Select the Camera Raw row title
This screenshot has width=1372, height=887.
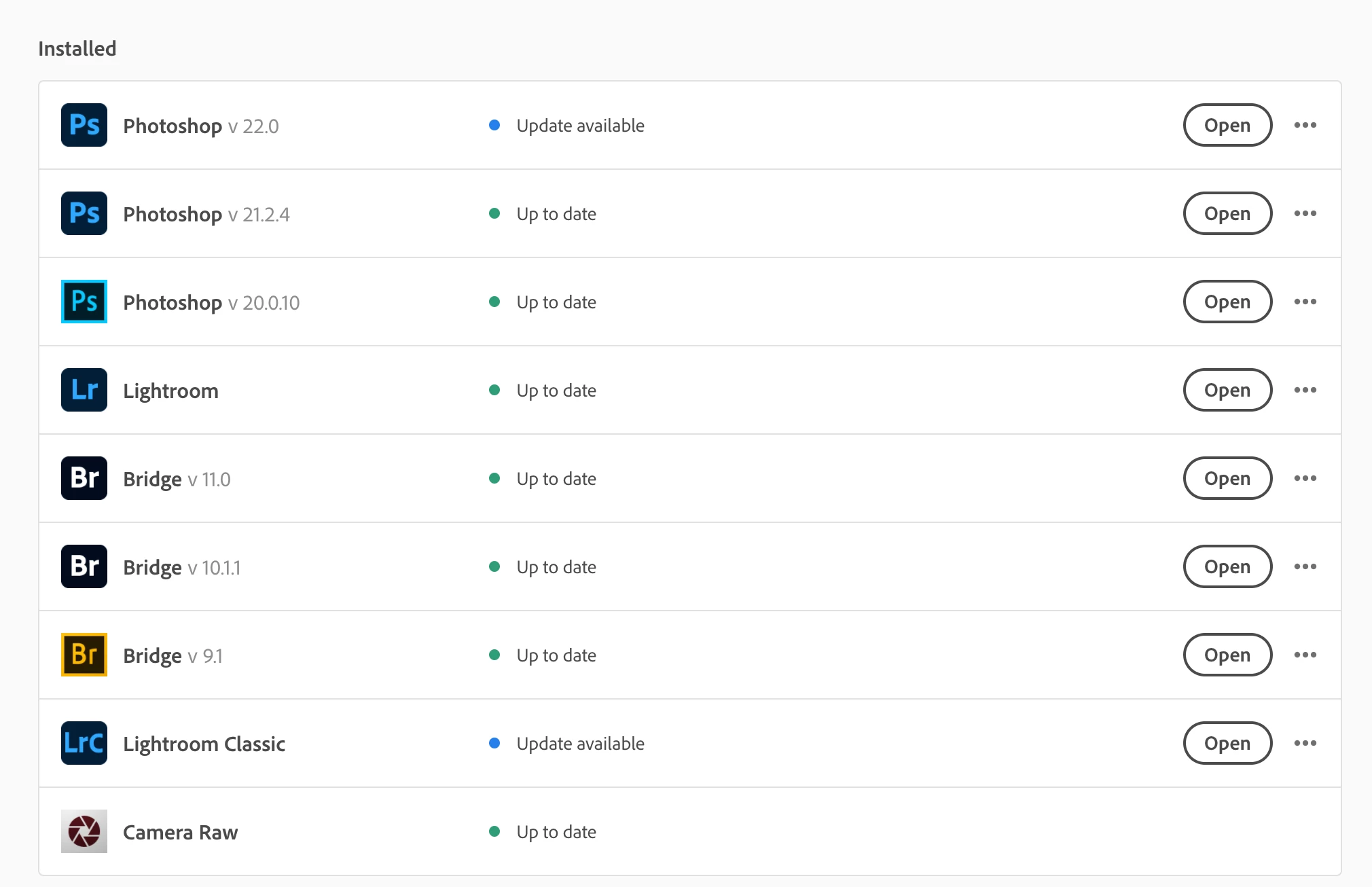click(181, 832)
